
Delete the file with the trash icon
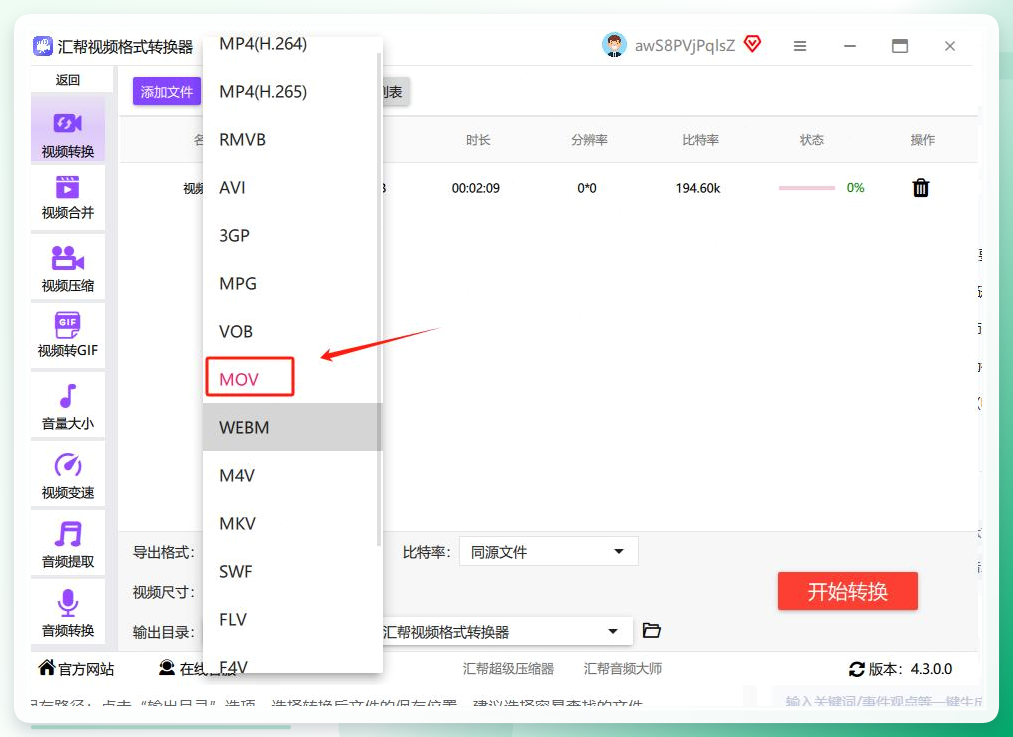[x=921, y=188]
